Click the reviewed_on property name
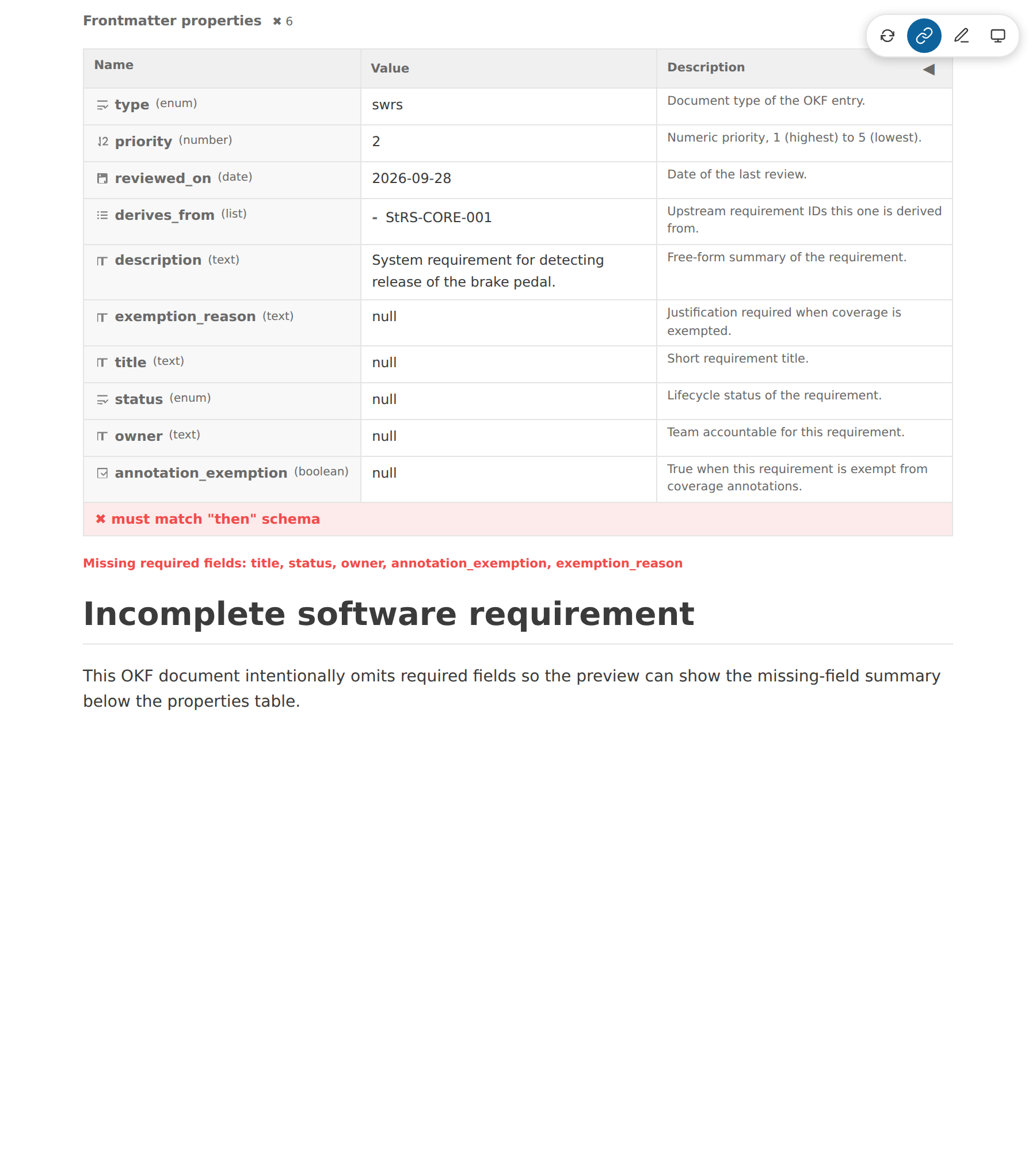This screenshot has width=1036, height=1151. click(x=163, y=178)
